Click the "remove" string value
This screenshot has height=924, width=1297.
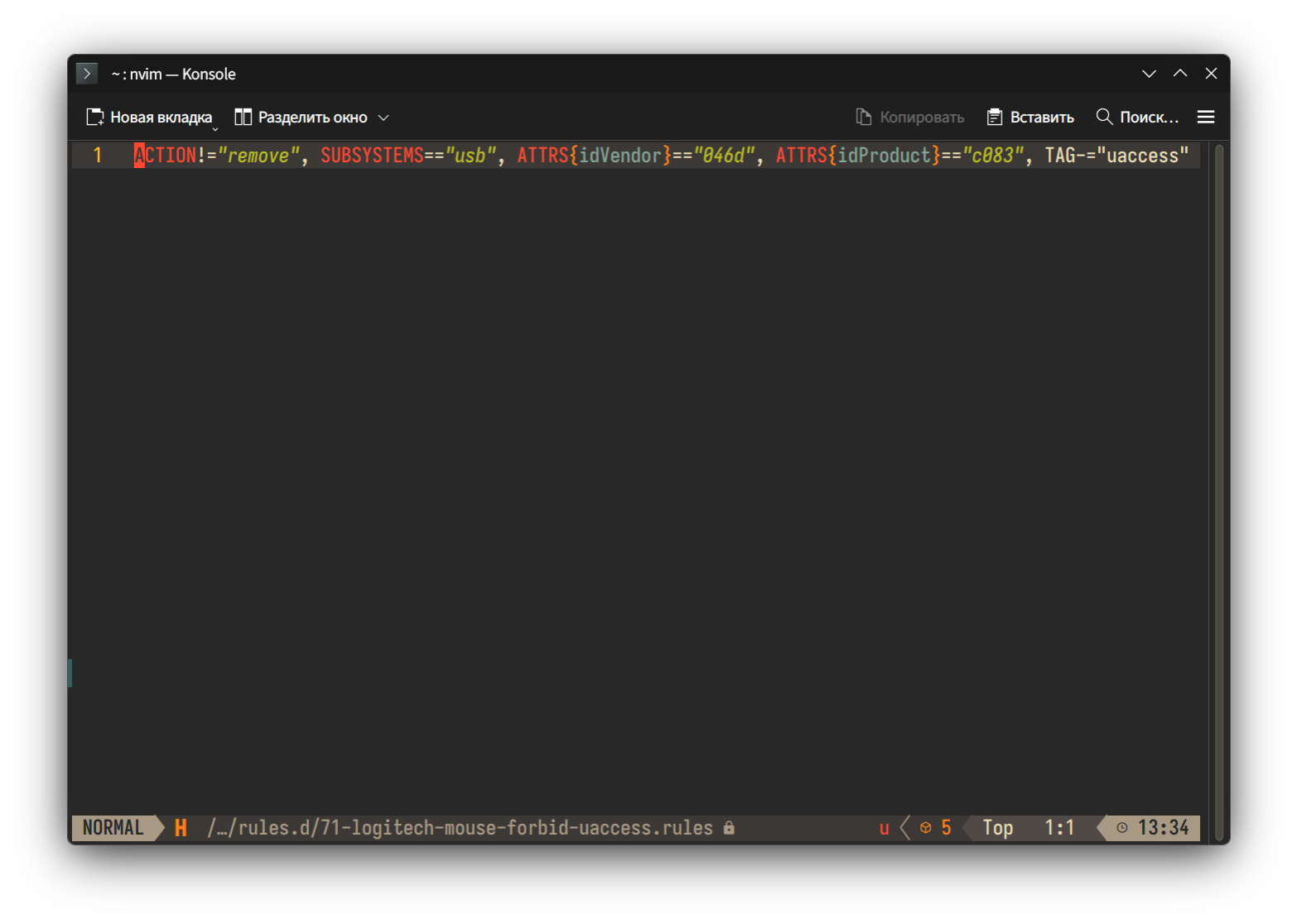258,156
